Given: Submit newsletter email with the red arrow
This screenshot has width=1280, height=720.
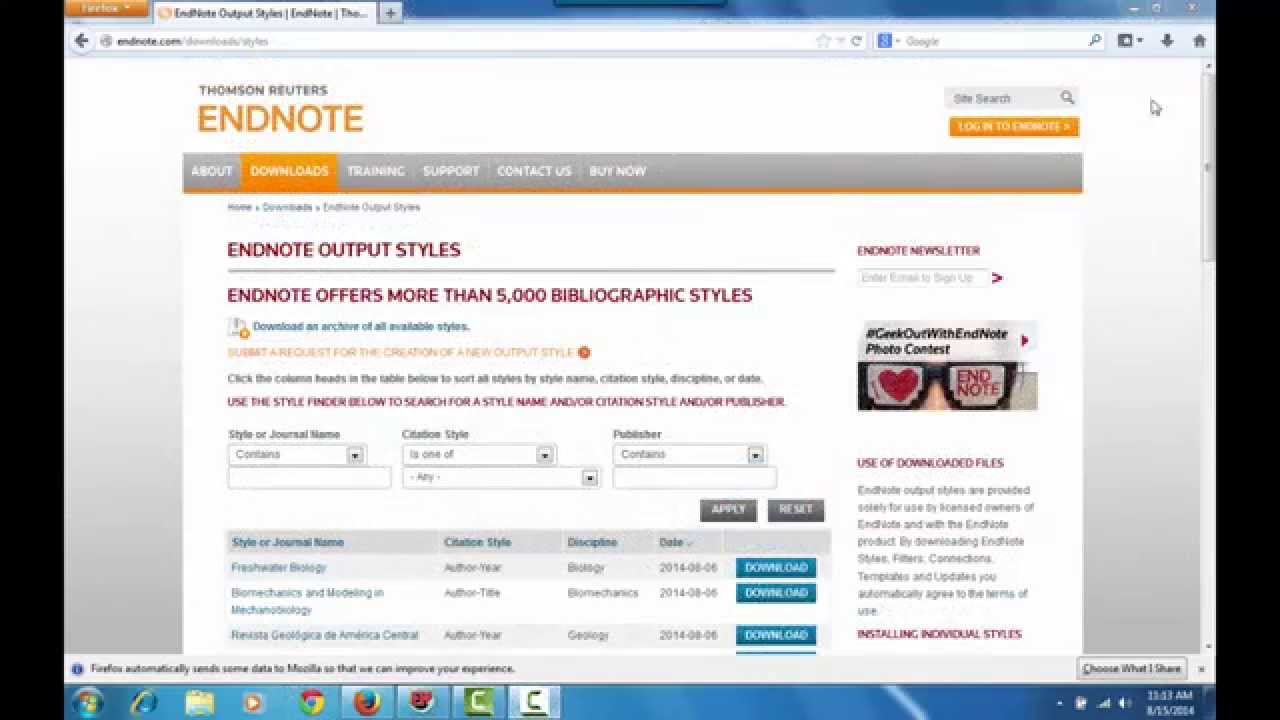Looking at the screenshot, I should coord(997,278).
